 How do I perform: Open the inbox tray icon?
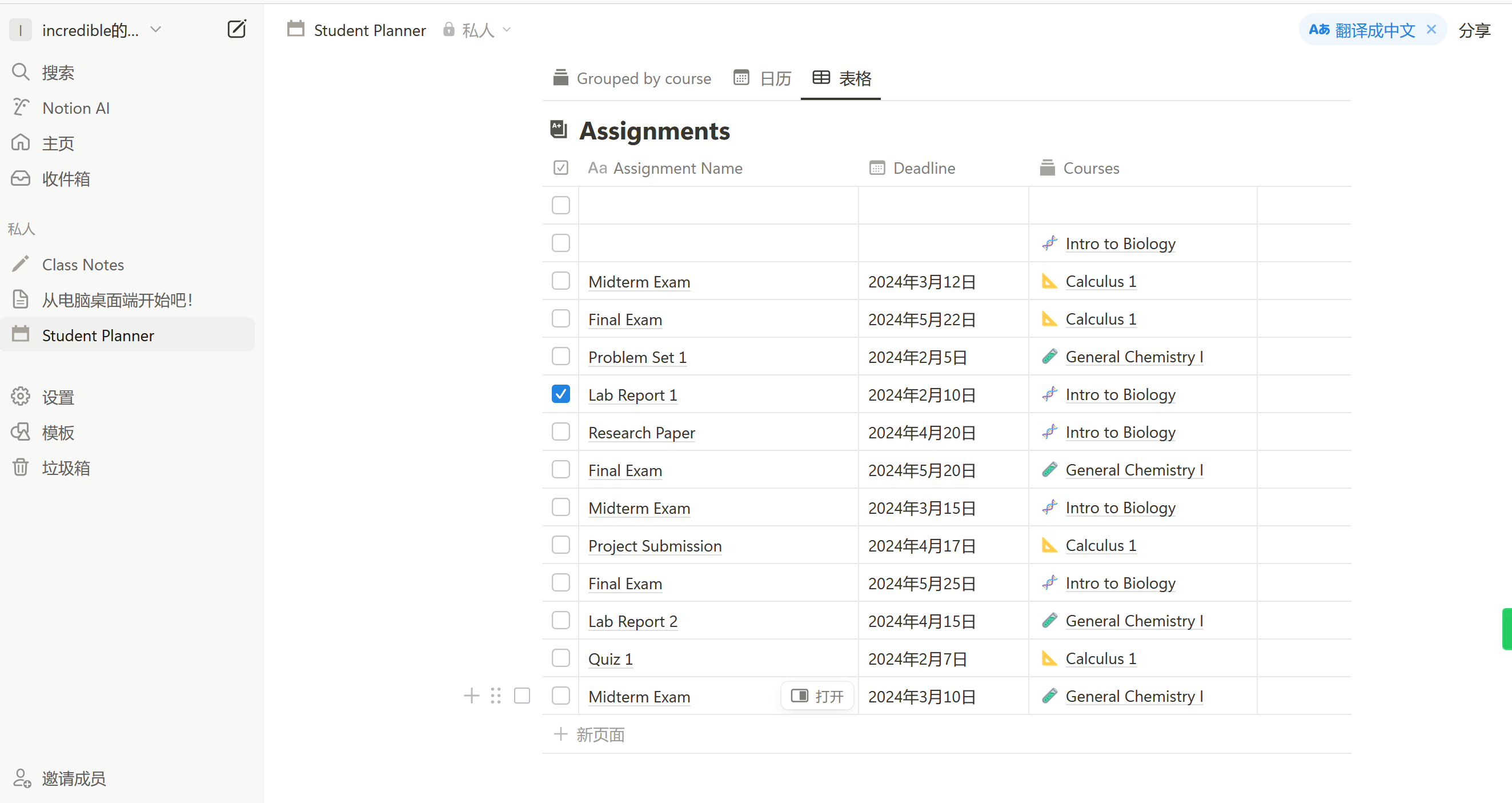(x=21, y=178)
